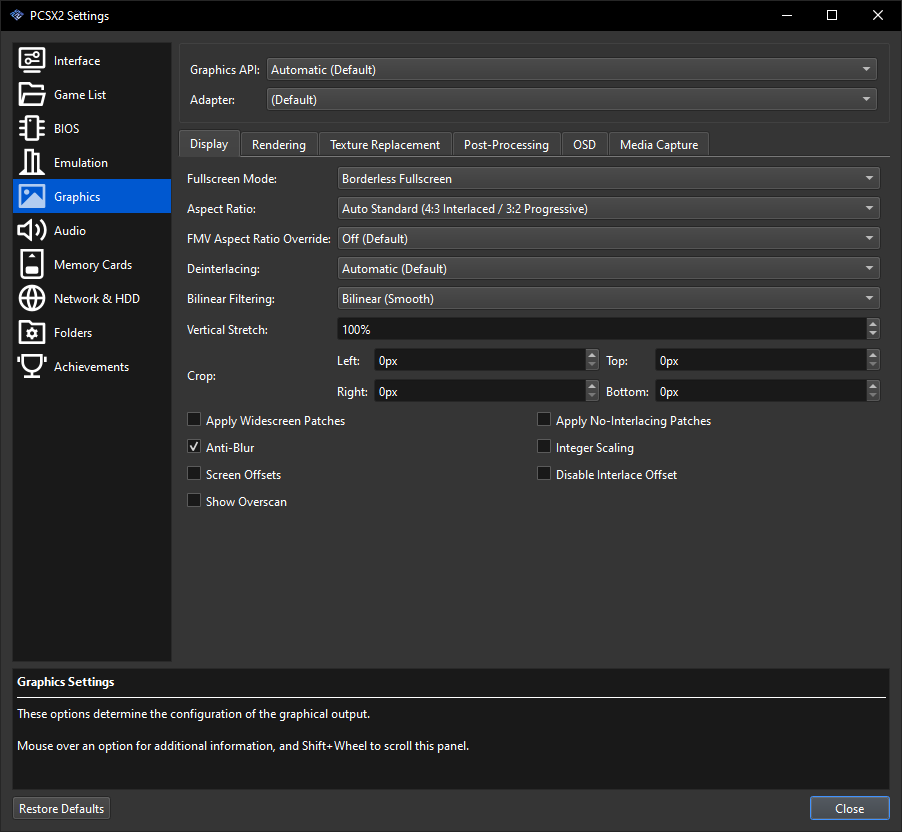Click the Vertical Stretch 100% field
The width and height of the screenshot is (902, 832).
[x=601, y=329]
